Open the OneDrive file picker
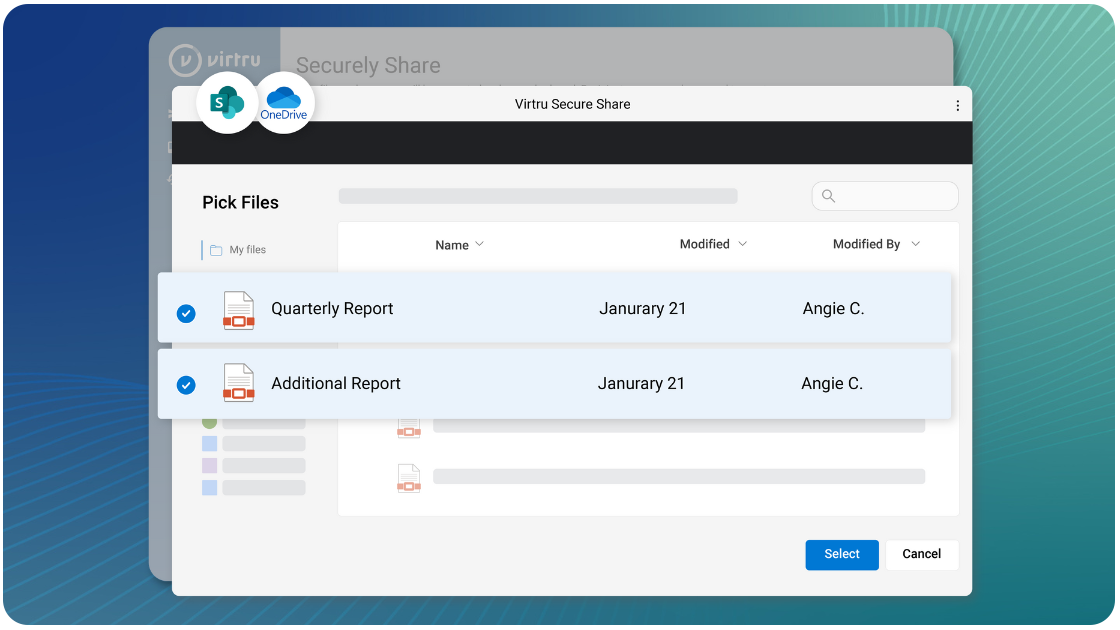1120x630 pixels. [284, 102]
